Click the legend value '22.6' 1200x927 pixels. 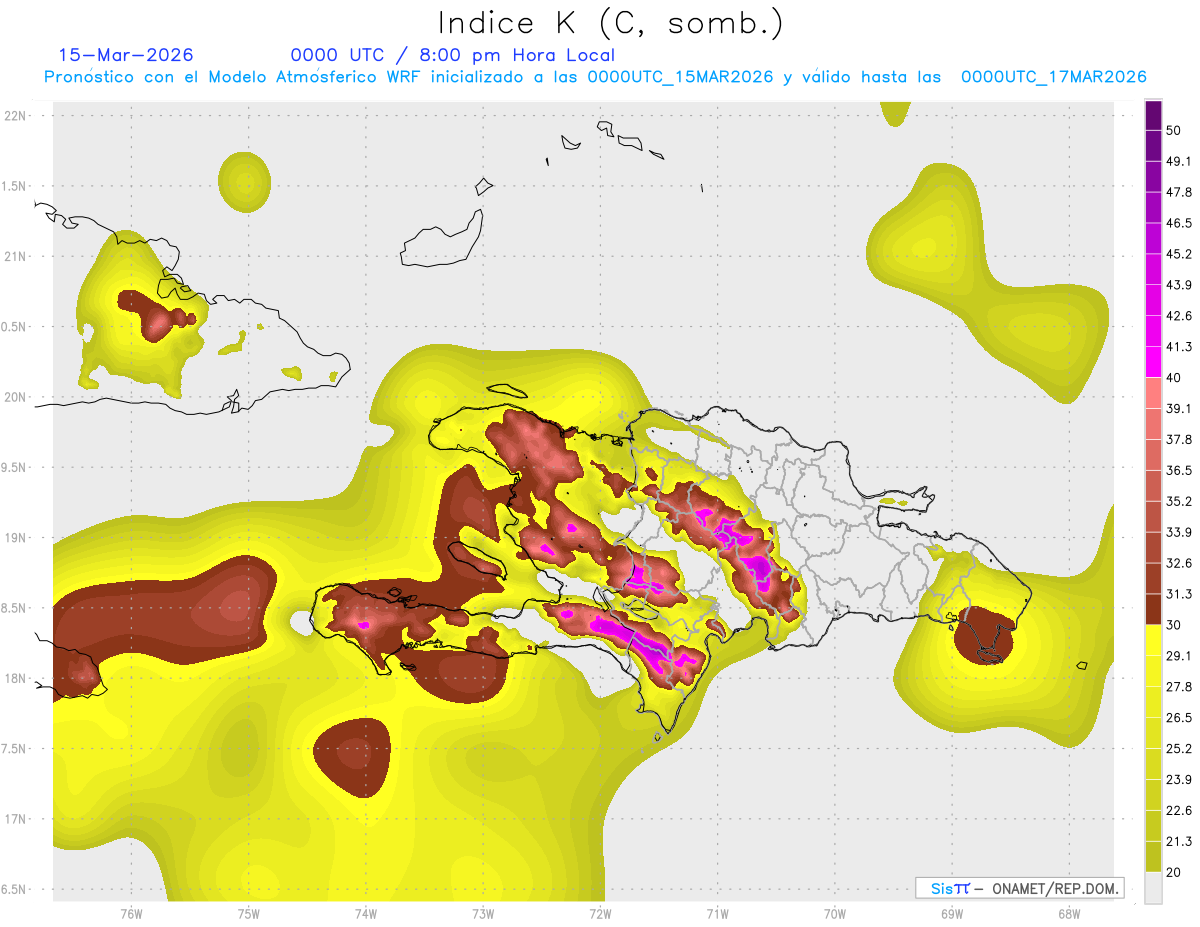point(1179,810)
